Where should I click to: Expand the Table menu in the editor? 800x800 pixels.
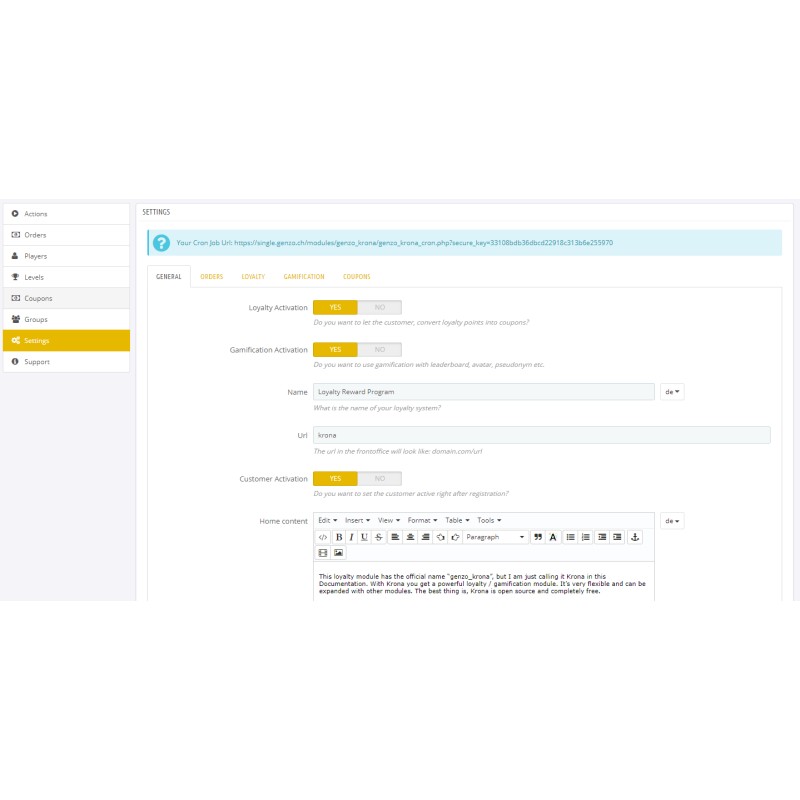[x=457, y=520]
